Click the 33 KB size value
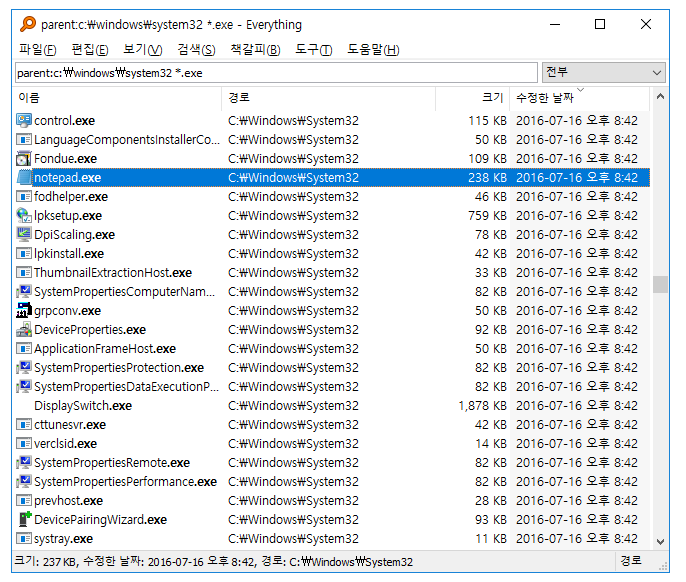Viewport: 686px width, 582px height. click(x=491, y=273)
